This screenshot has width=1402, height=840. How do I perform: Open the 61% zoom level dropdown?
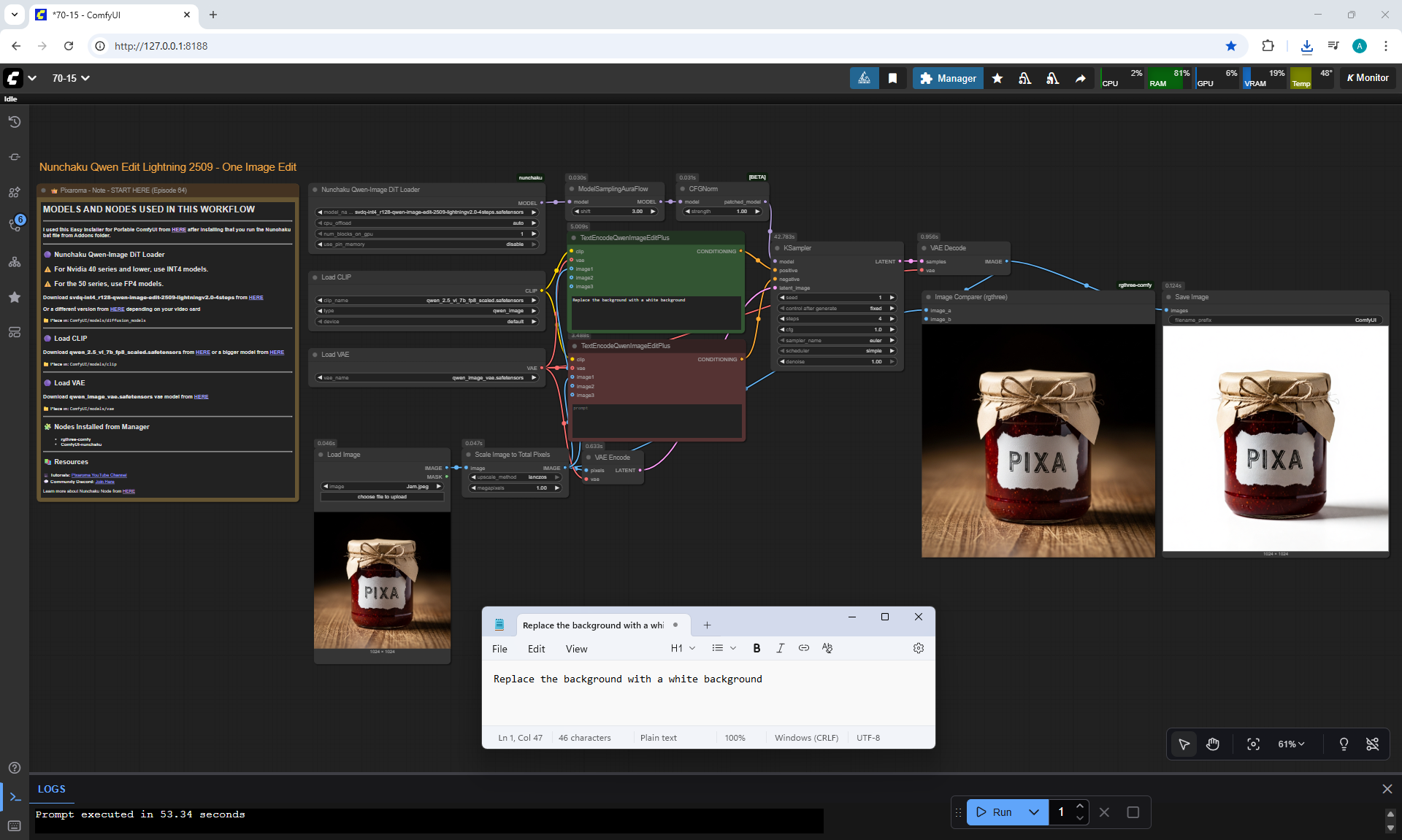point(1291,744)
